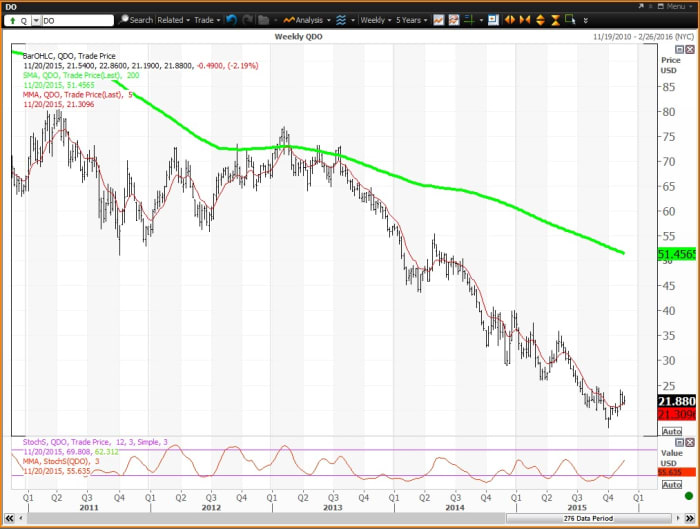Expand chart horizontally with orange arrows icon
The width and height of the screenshot is (700, 529).
coord(507,20)
